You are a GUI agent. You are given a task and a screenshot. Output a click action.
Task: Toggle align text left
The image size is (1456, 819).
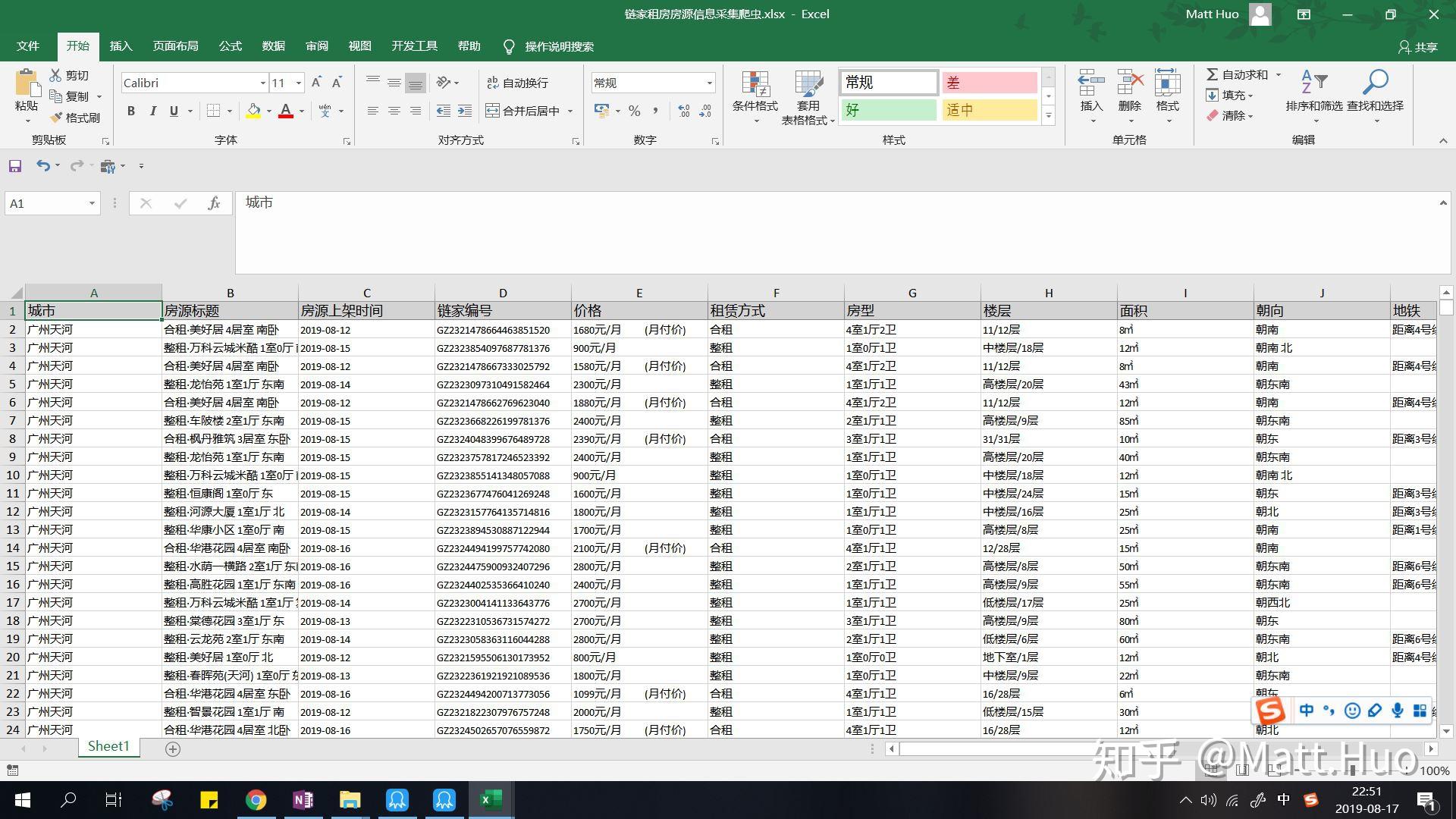[x=372, y=111]
